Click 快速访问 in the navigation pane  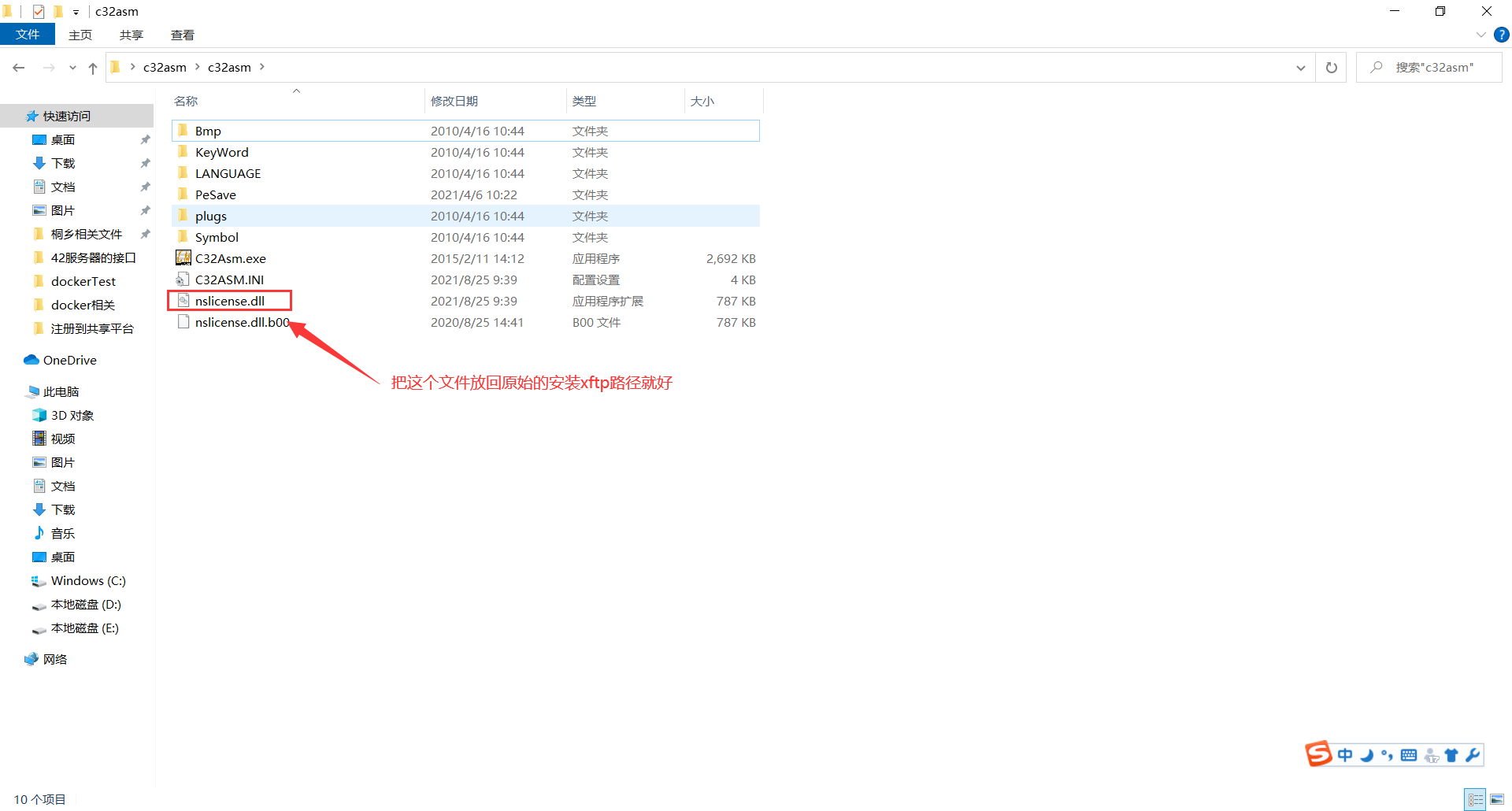coord(67,116)
